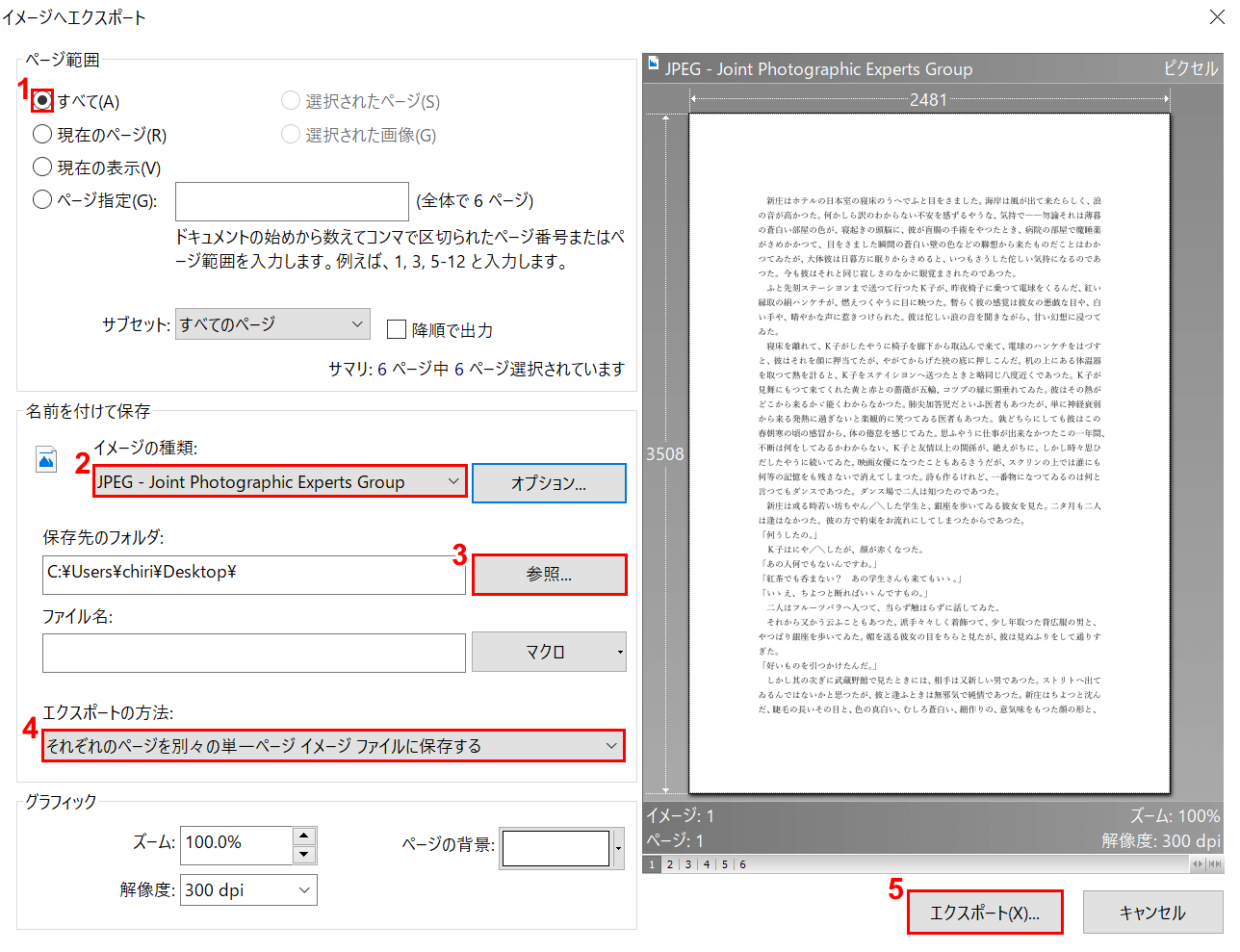Select the ページ指定 radio button

pyautogui.click(x=42, y=199)
